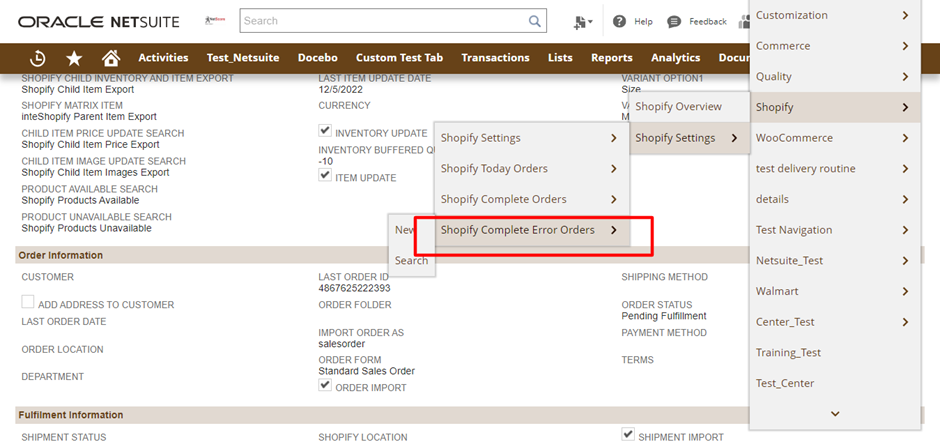Choose Shopify Complete Error Orders entry
Viewport: 940px width, 442px height.
pos(531,230)
